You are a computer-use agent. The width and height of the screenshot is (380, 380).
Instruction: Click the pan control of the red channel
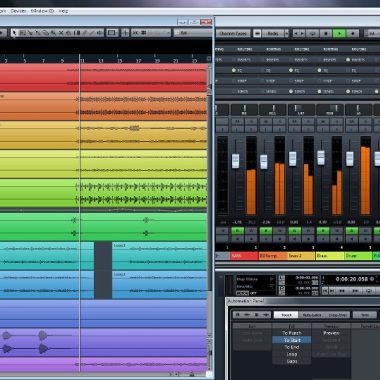pos(244,110)
